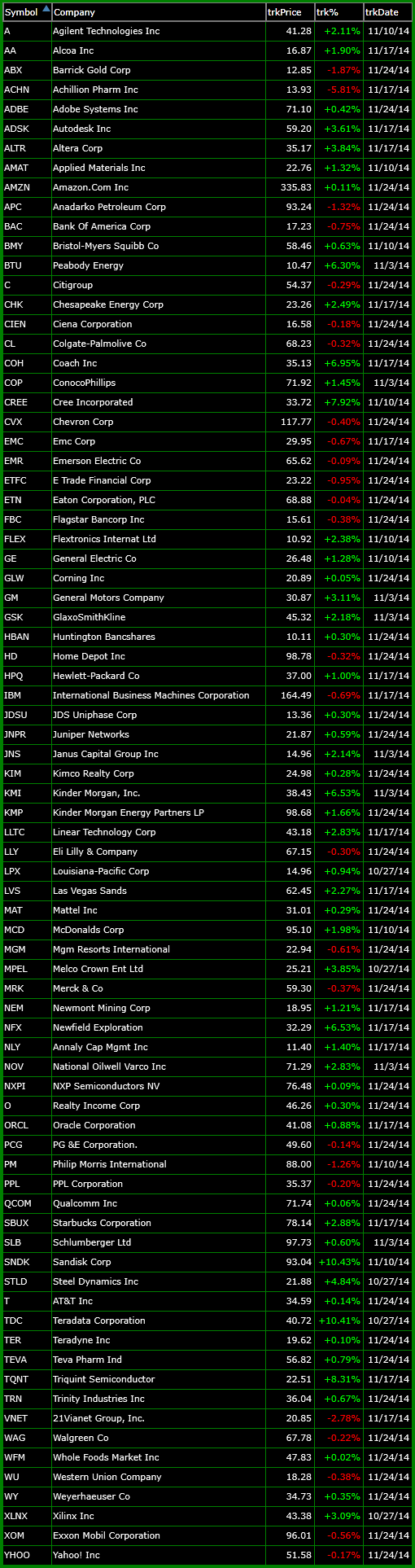Select Qualcomm Inc company cell
This screenshot has width=415, height=1568.
(159, 1203)
